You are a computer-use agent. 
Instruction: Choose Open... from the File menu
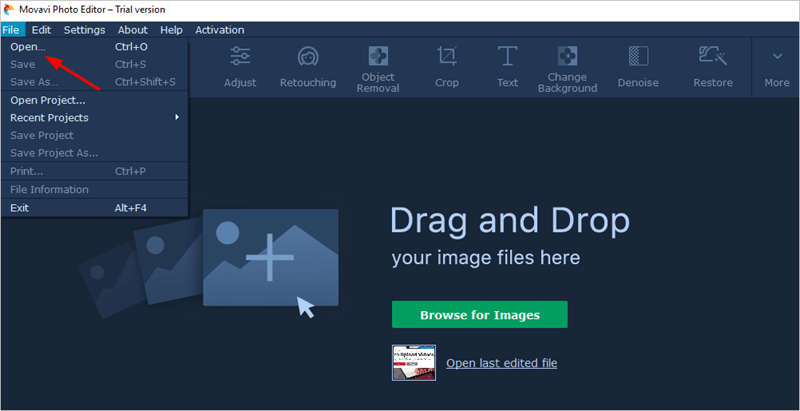94,47
